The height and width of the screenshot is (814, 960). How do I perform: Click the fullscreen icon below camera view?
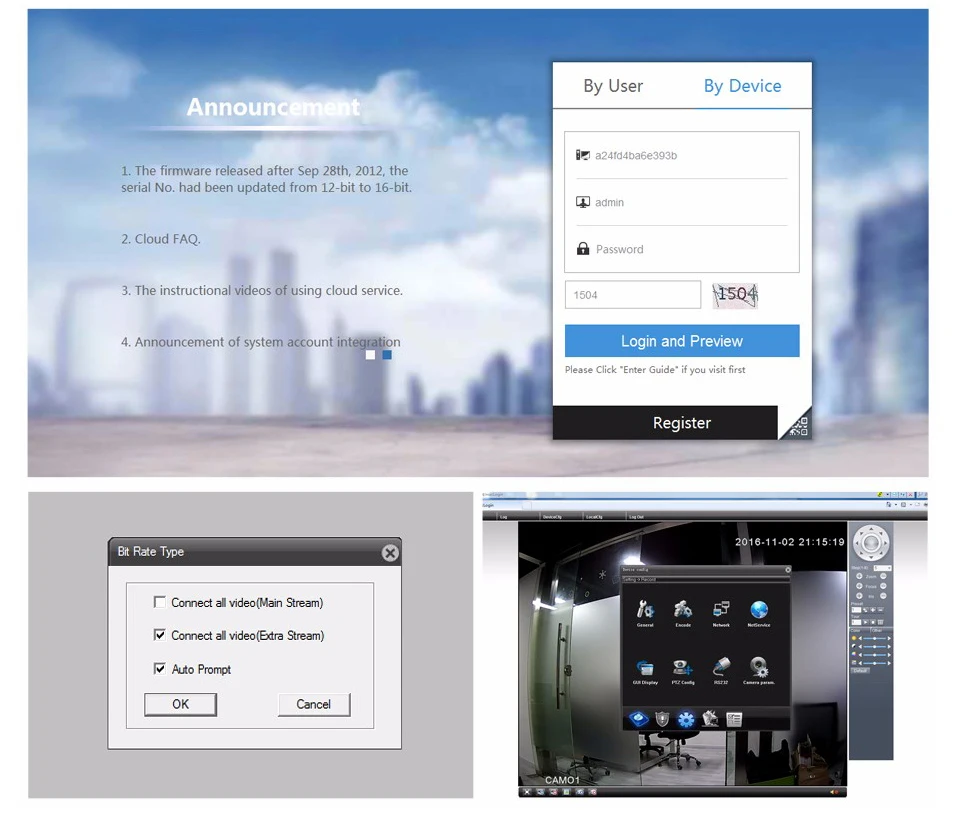527,792
